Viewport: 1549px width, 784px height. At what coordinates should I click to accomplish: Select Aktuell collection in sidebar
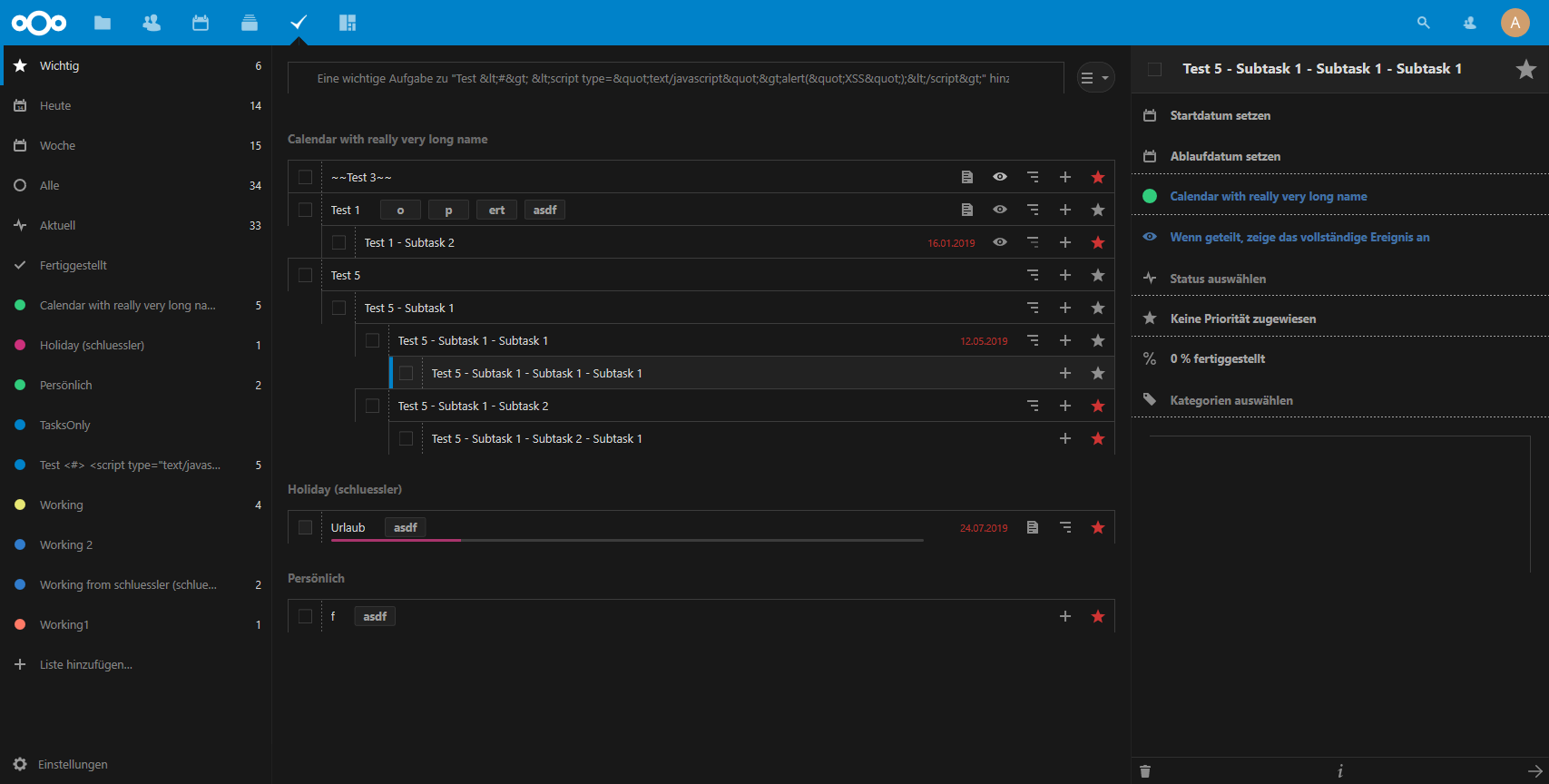[x=136, y=225]
